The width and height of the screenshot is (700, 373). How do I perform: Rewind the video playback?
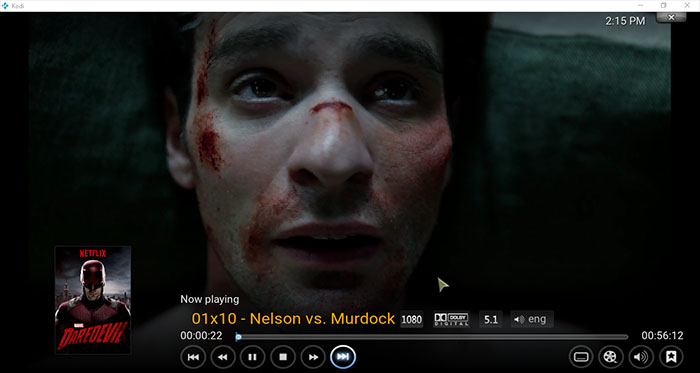coord(223,357)
